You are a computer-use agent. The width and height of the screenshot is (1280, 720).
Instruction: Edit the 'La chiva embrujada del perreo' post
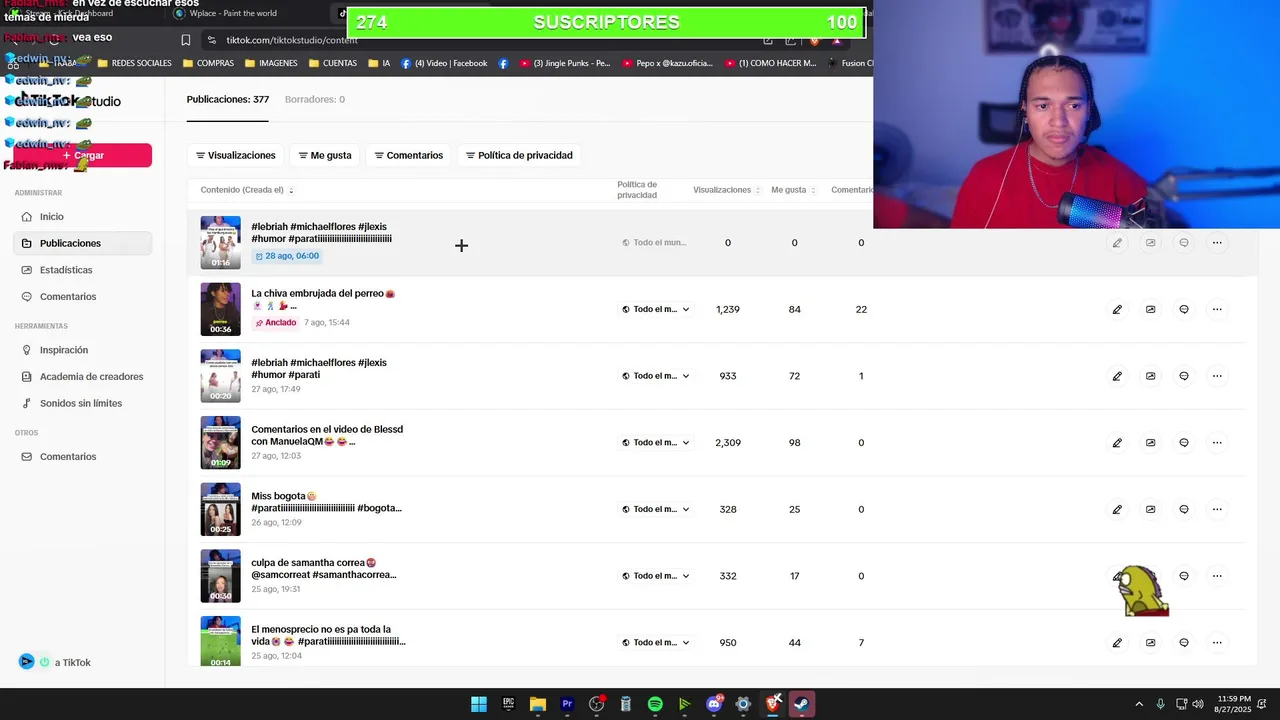[x=1117, y=309]
